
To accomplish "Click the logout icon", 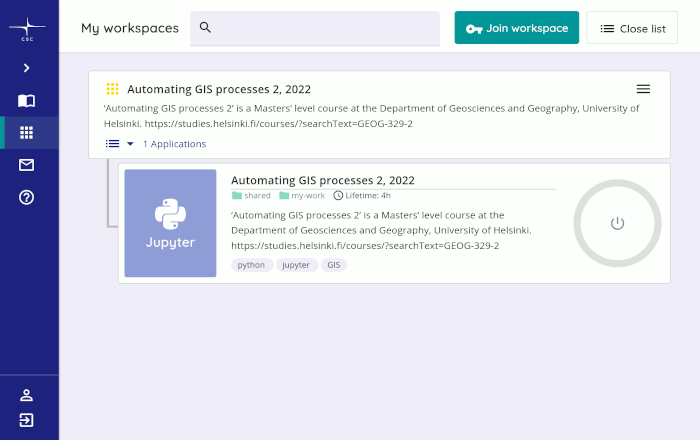I will click(26, 420).
